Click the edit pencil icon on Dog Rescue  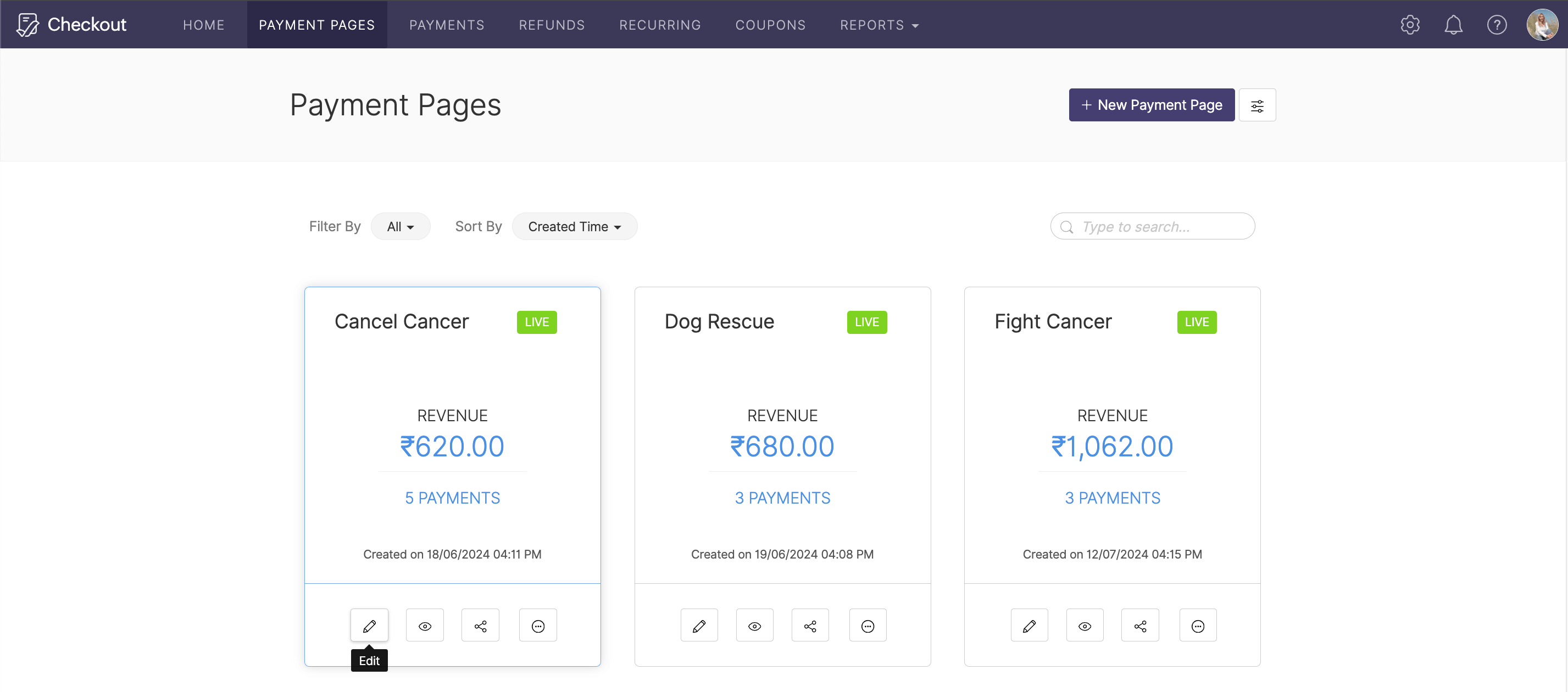pos(700,626)
